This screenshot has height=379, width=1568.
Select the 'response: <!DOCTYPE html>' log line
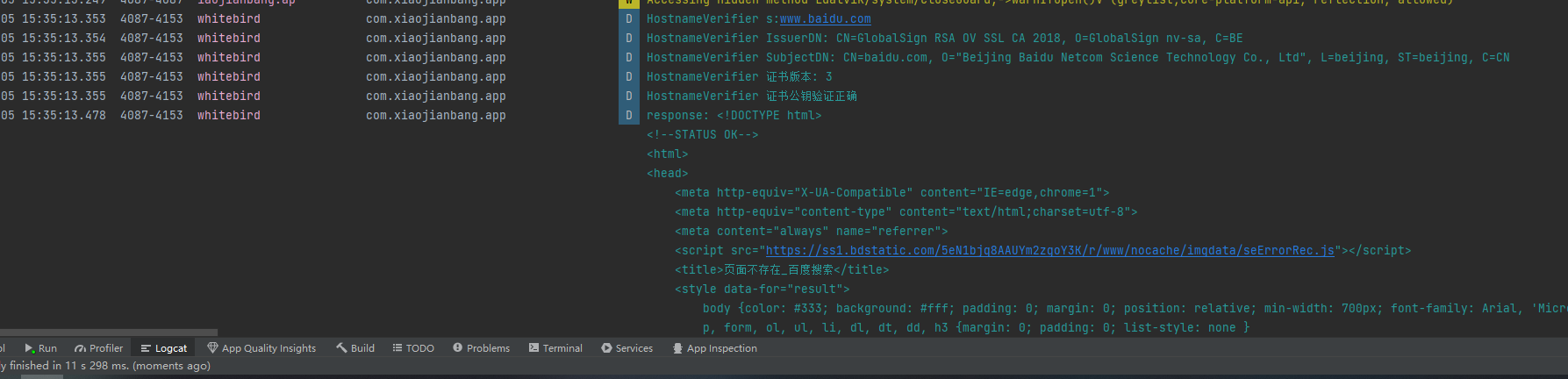[x=734, y=115]
